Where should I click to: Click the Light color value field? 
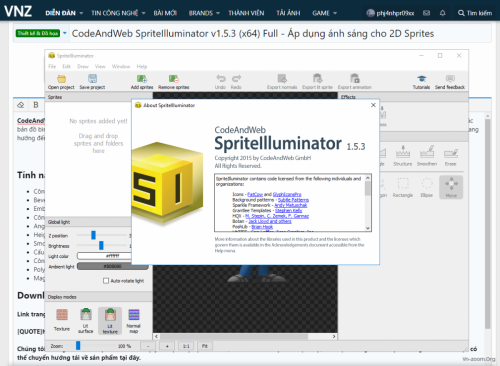pyautogui.click(x=104, y=256)
